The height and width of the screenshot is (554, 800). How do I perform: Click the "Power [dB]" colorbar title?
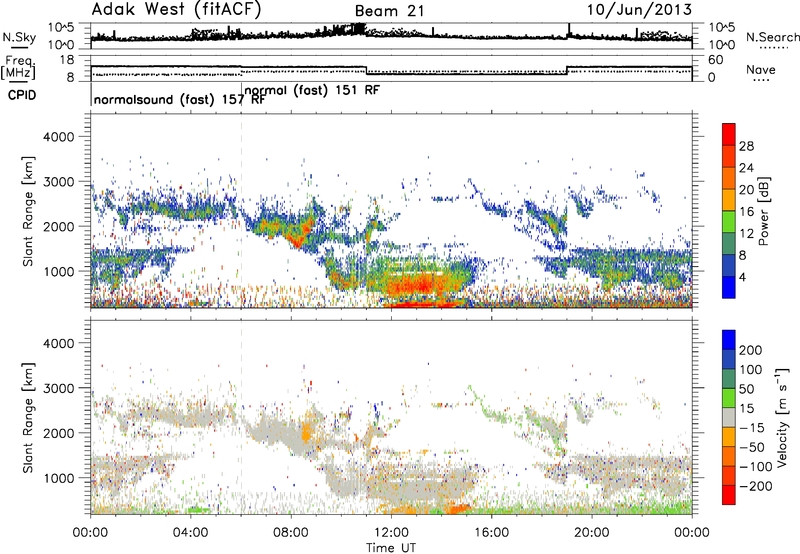click(x=764, y=211)
